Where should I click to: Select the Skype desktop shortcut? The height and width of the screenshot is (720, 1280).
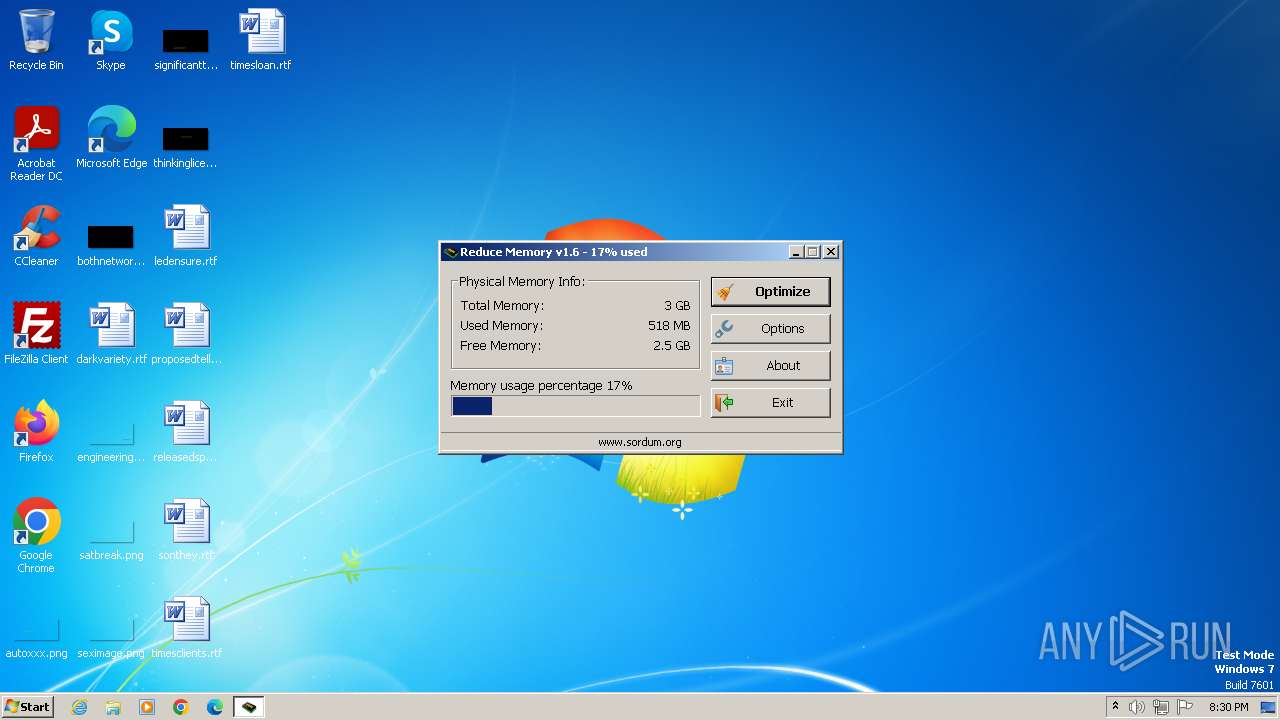tap(111, 40)
